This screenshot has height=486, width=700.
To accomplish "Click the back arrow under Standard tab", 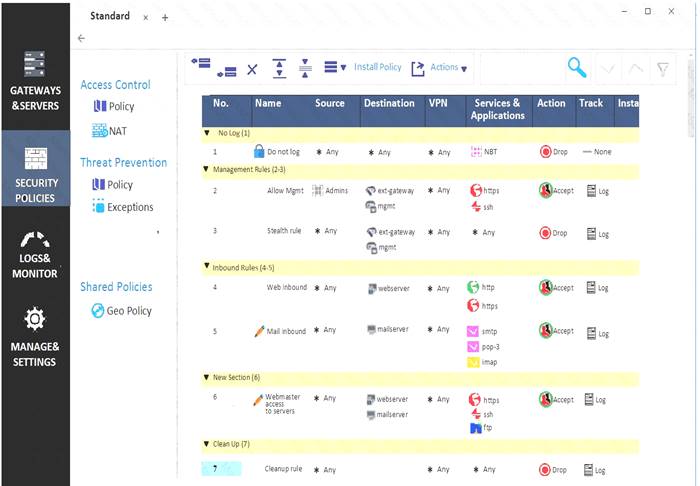I will point(81,38).
